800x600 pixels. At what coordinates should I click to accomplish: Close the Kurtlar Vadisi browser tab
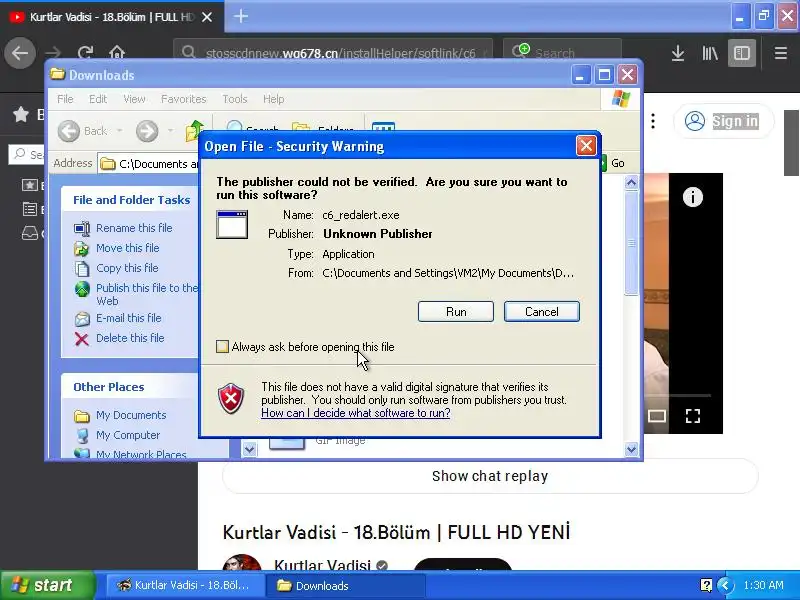tap(207, 17)
